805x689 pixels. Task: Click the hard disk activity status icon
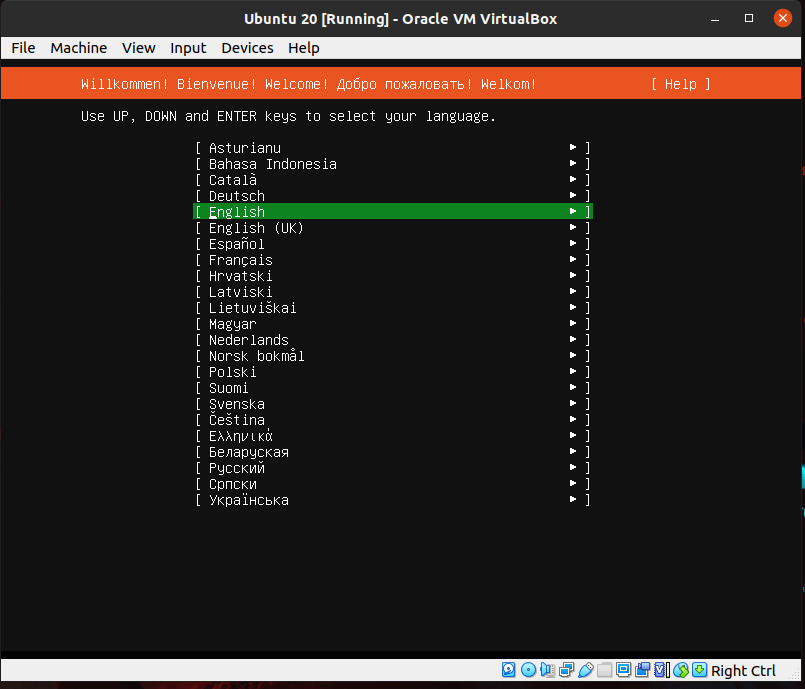click(x=508, y=670)
